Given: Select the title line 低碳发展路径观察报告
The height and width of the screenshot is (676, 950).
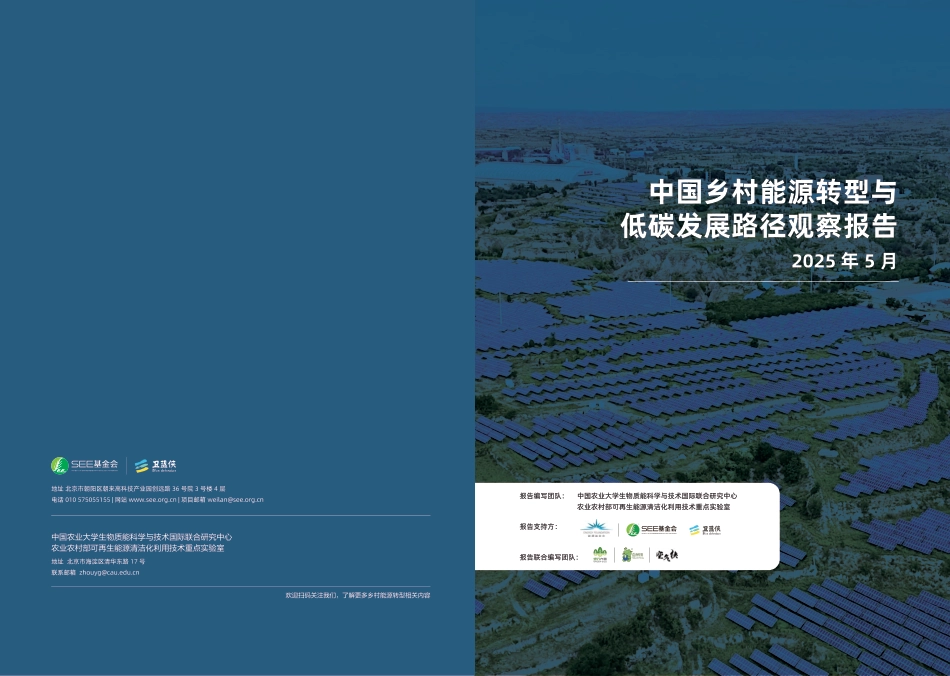Looking at the screenshot, I should click(759, 226).
